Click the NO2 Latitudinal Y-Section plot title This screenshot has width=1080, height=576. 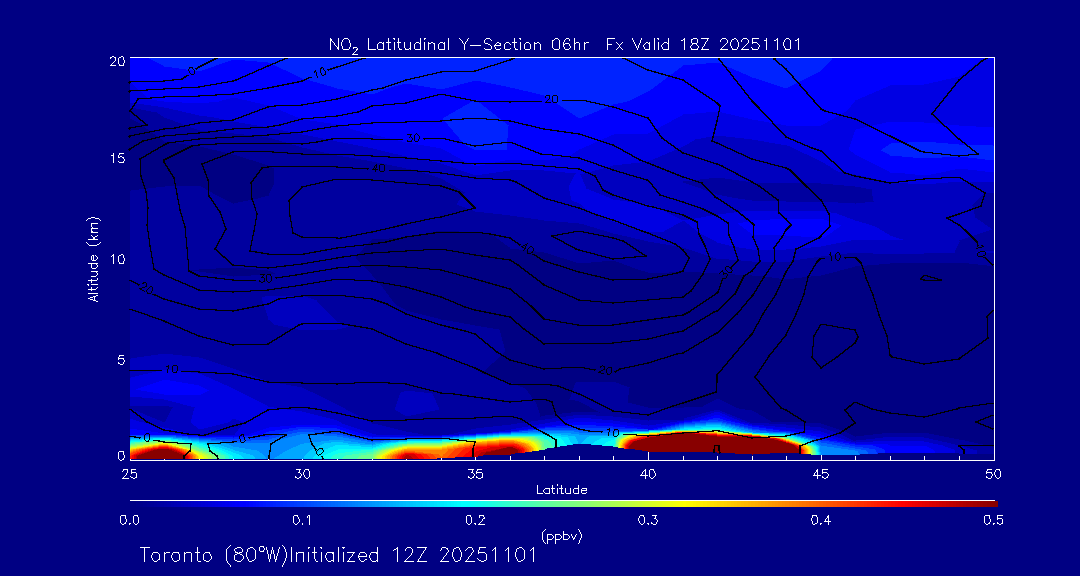[564, 44]
